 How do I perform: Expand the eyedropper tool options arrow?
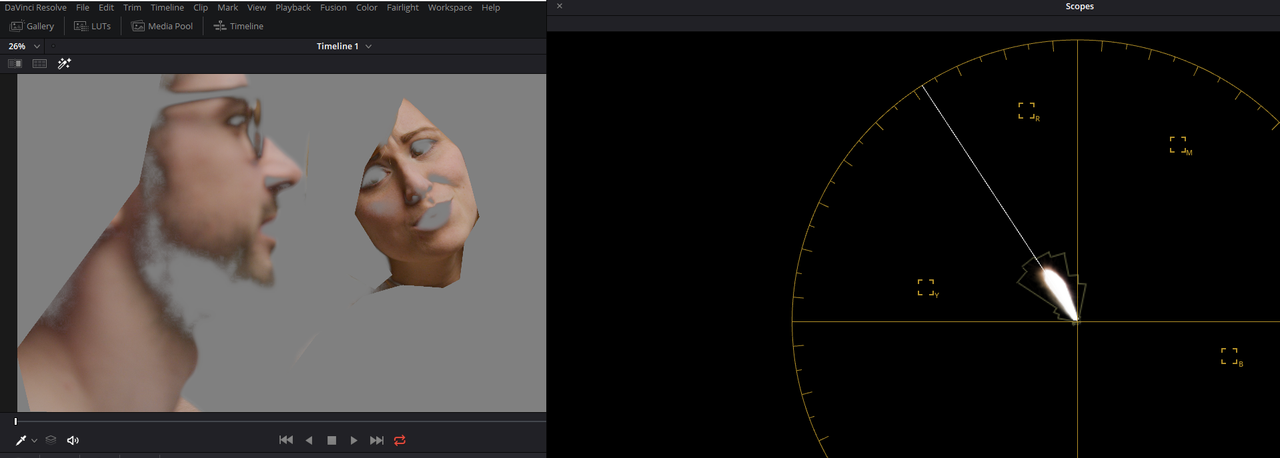pos(34,440)
